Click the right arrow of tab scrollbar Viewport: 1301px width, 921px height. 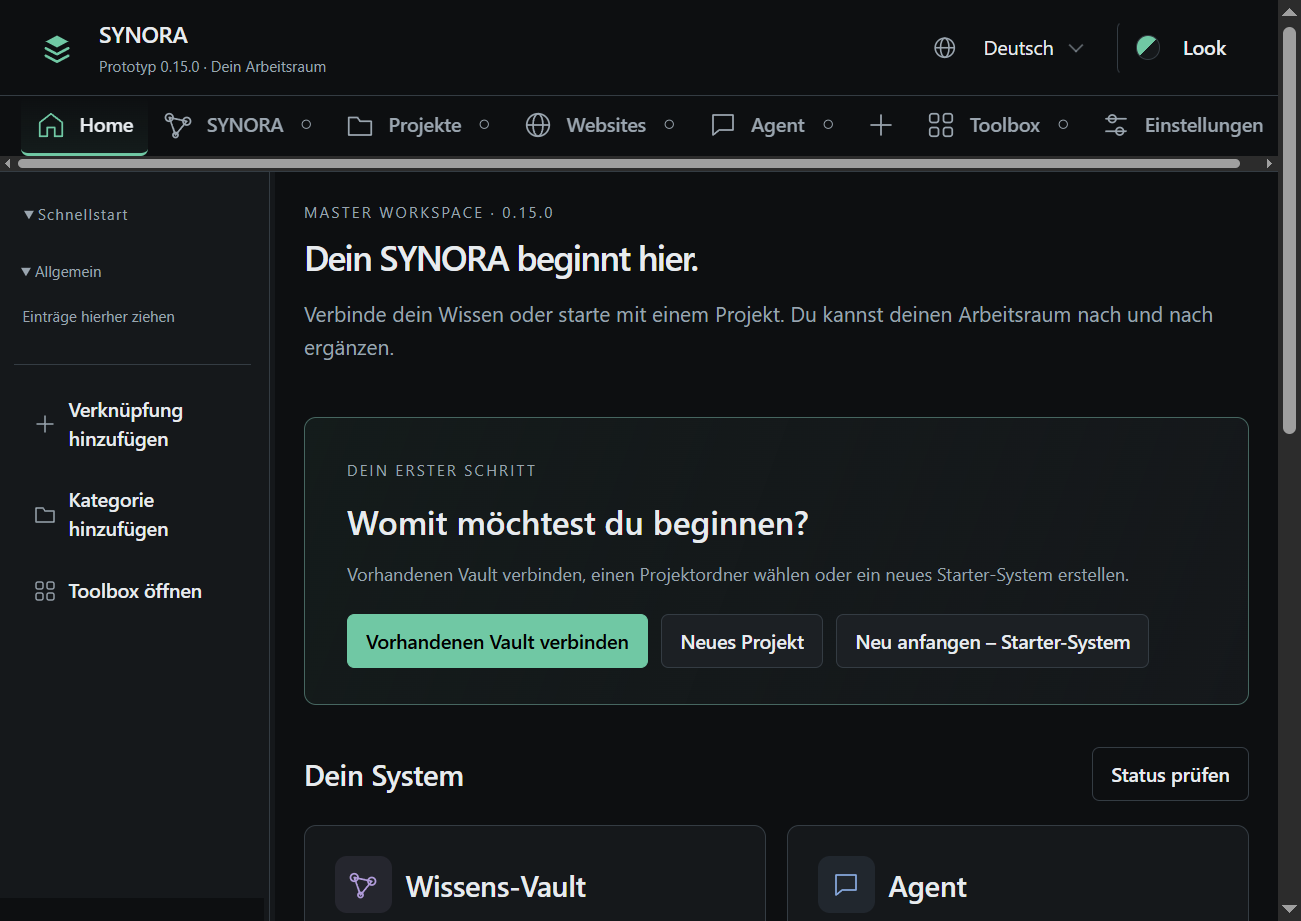[1270, 163]
